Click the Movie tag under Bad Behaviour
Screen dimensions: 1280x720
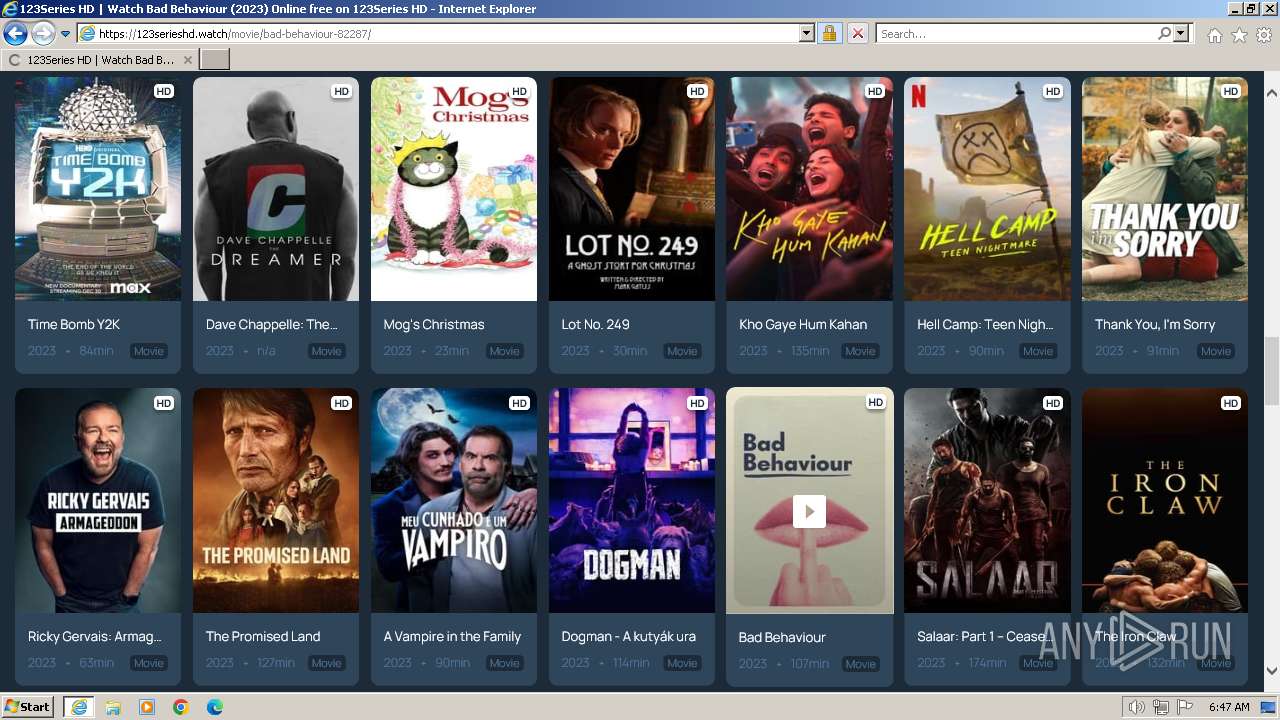pos(860,664)
